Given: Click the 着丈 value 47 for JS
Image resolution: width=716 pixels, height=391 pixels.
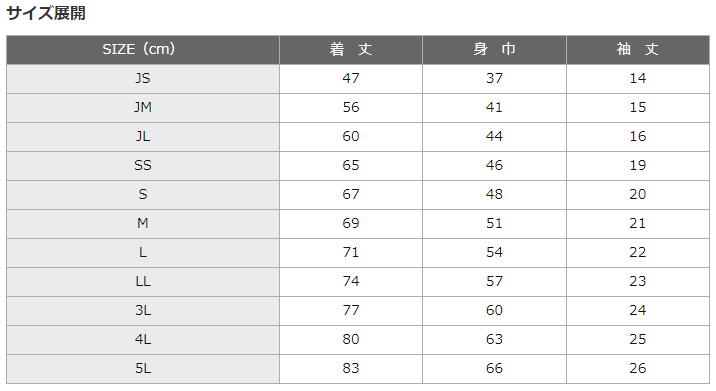Looking at the screenshot, I should [x=351, y=79].
